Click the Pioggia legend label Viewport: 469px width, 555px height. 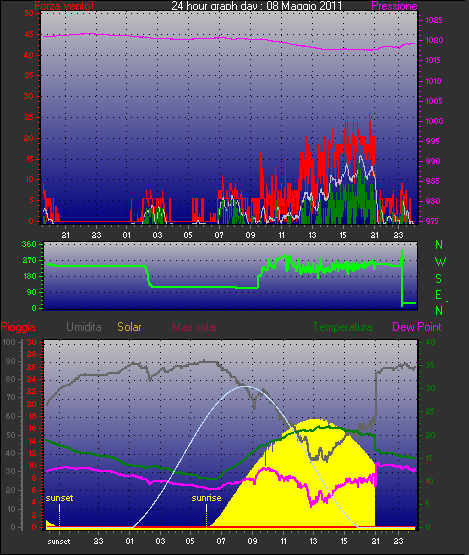[x=18, y=327]
